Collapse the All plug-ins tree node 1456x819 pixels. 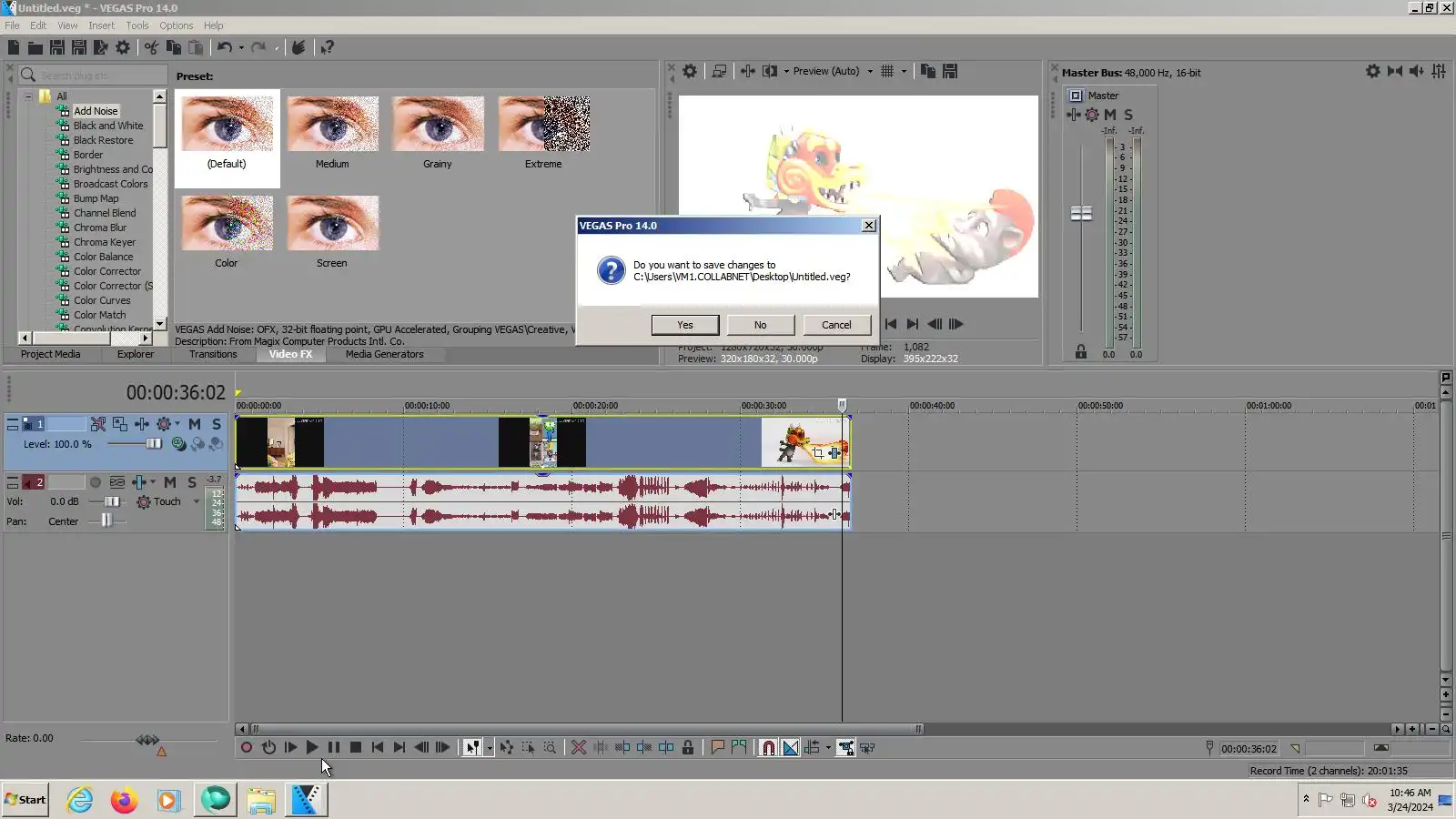pyautogui.click(x=28, y=96)
